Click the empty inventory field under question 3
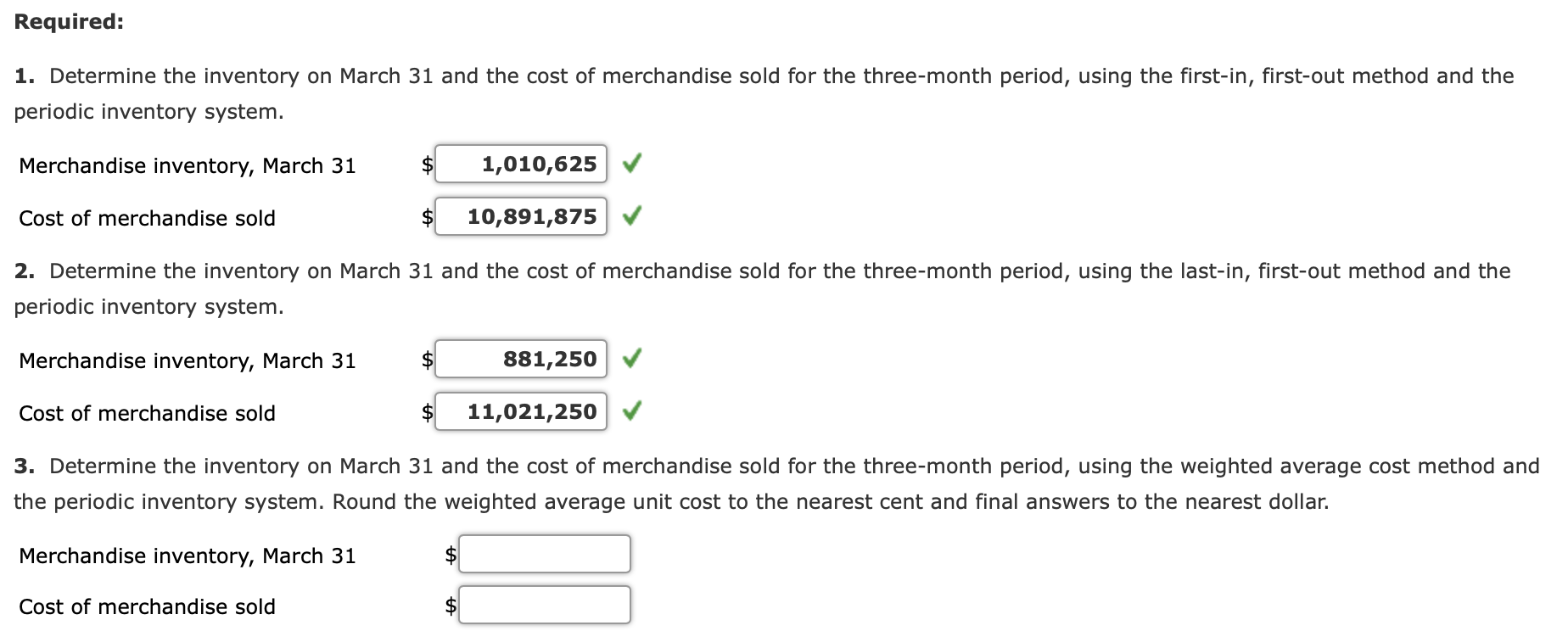1568x631 pixels. coord(544,555)
